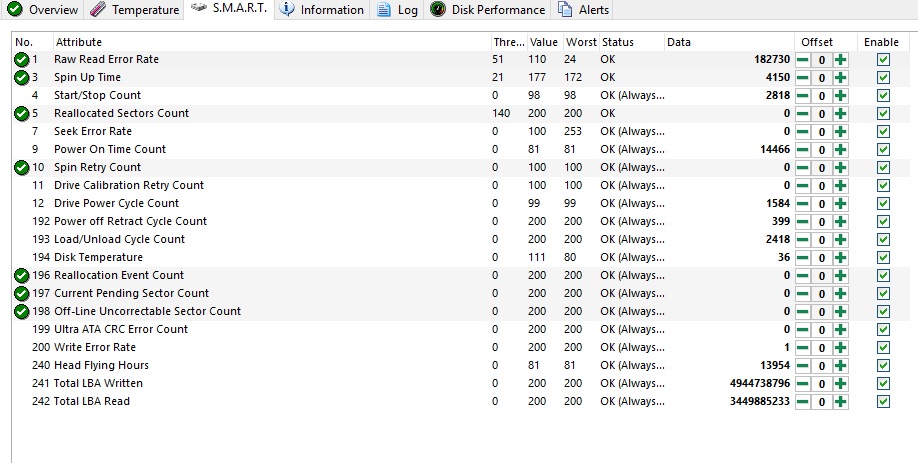The height and width of the screenshot is (463, 918).
Task: Click the data value 4944738796
Action: [760, 383]
